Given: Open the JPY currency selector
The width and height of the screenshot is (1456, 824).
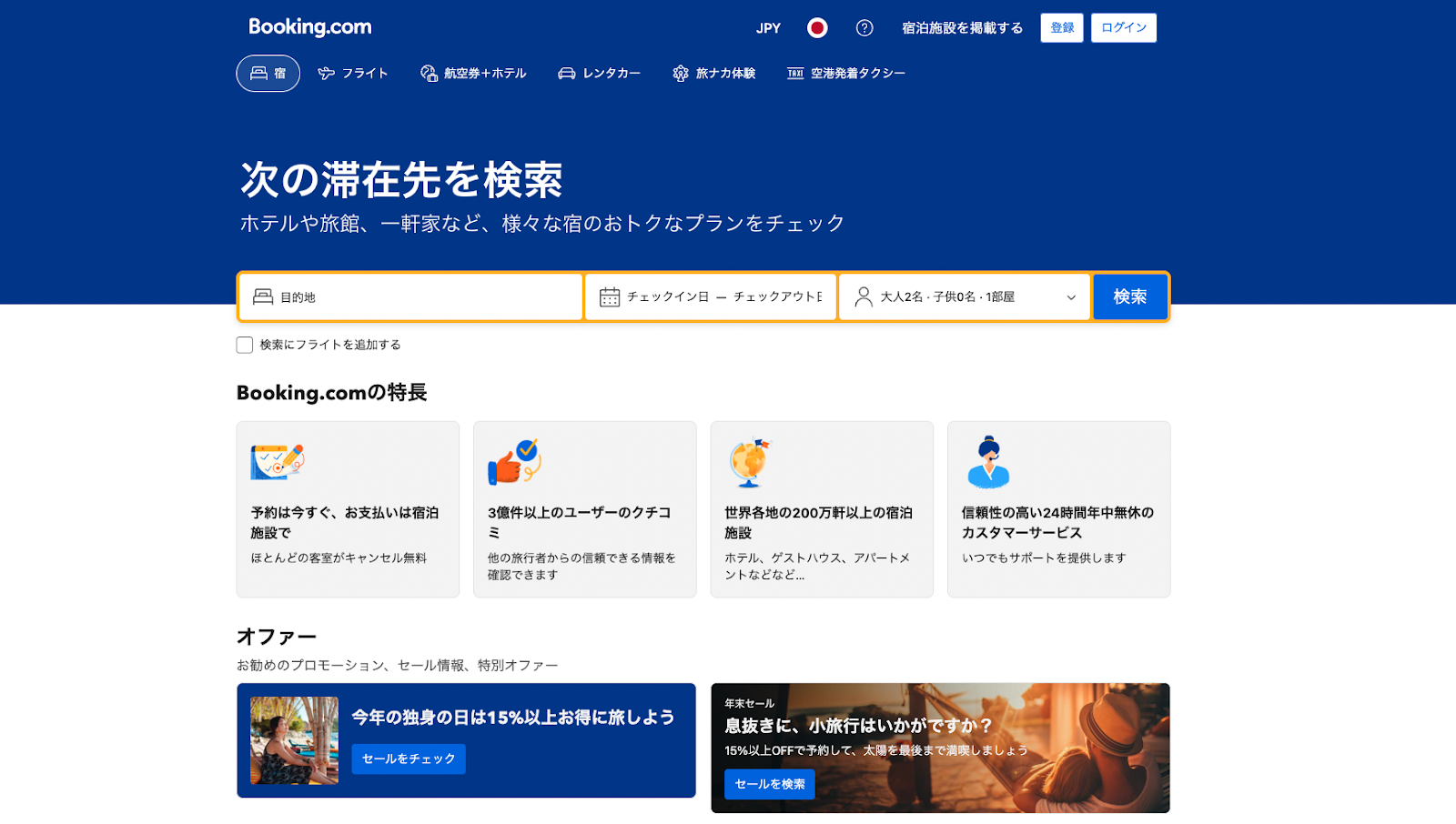Looking at the screenshot, I should (768, 28).
